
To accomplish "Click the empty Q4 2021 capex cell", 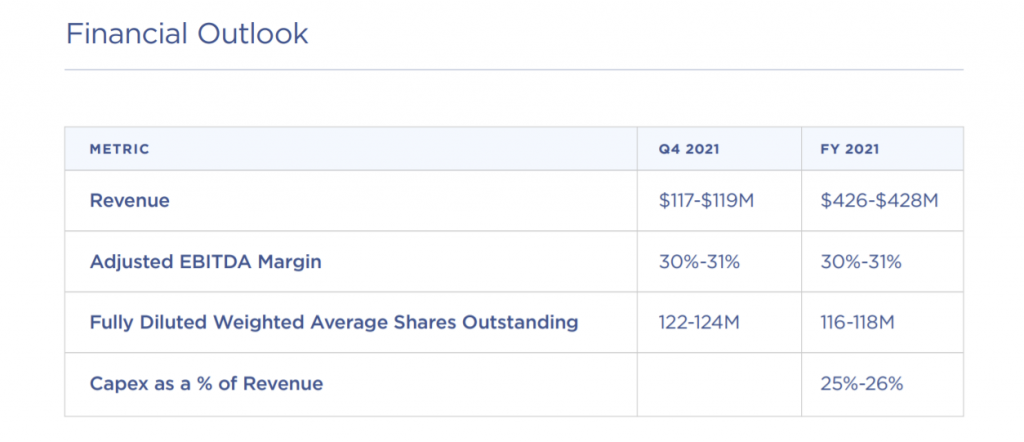I will pyautogui.click(x=719, y=384).
